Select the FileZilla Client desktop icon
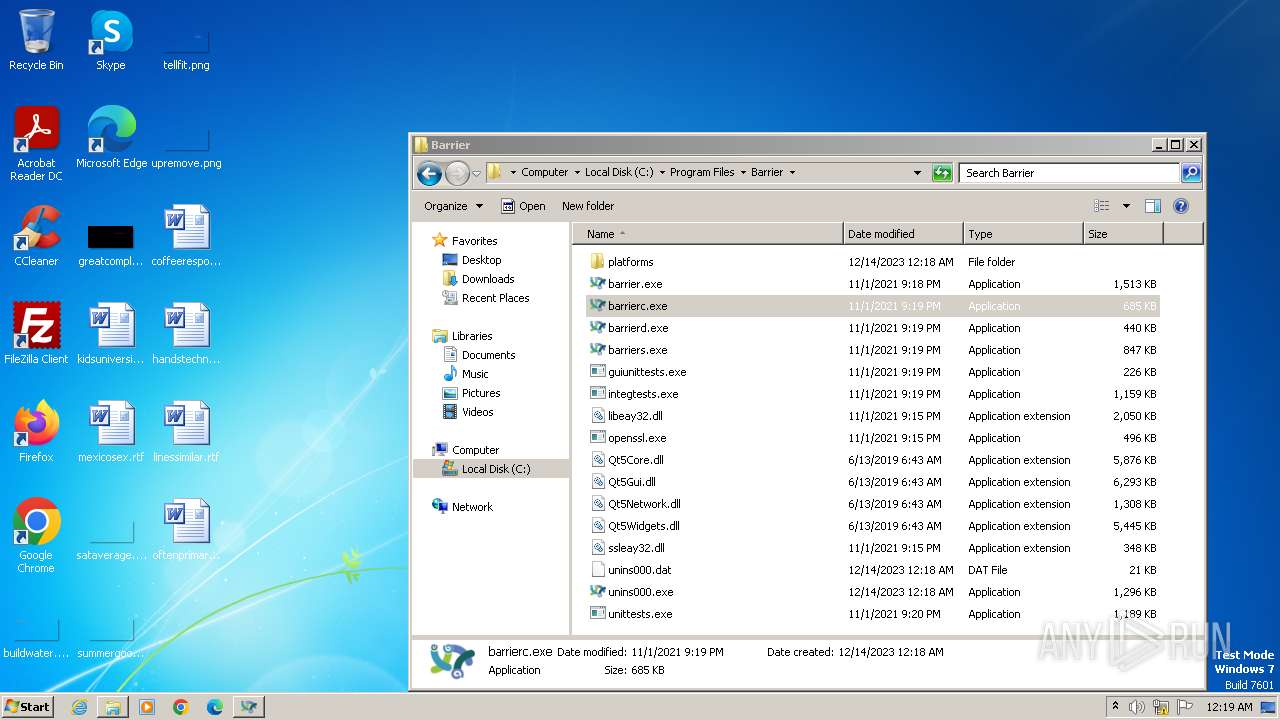This screenshot has height=720, width=1280. [x=36, y=334]
